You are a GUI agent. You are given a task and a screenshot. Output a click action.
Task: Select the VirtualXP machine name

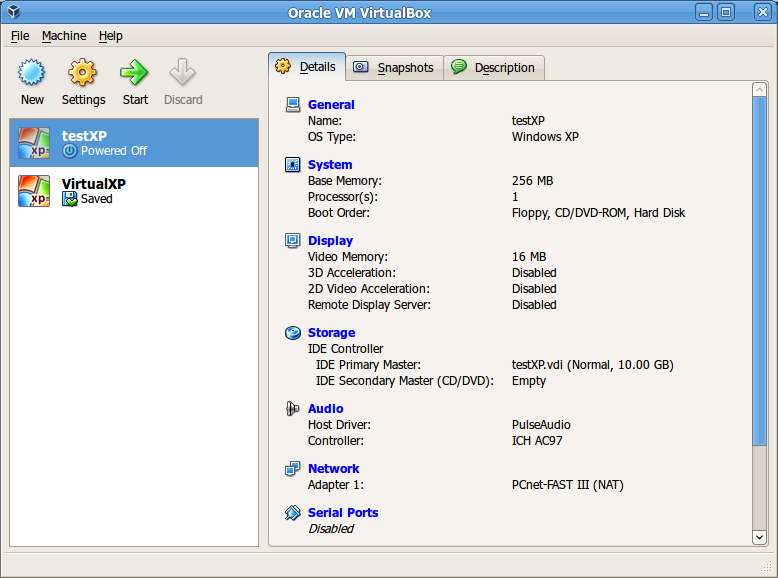94,184
